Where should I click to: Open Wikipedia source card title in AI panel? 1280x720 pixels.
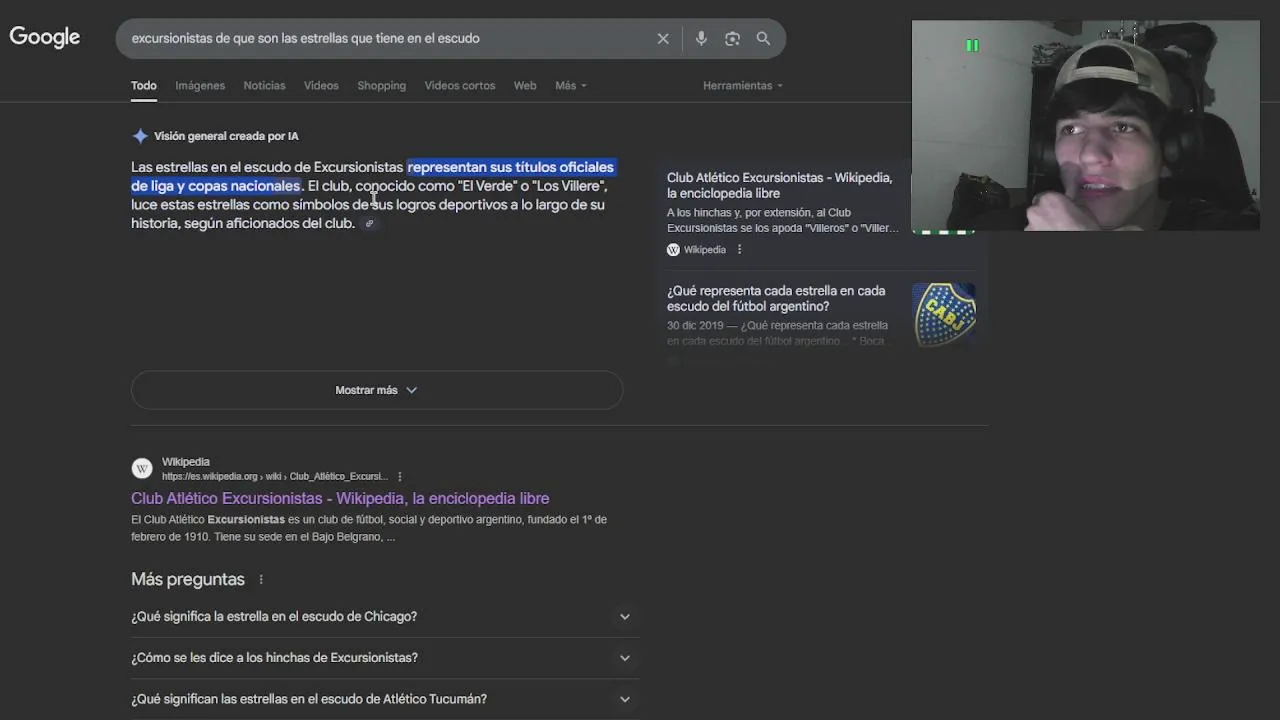(780, 185)
